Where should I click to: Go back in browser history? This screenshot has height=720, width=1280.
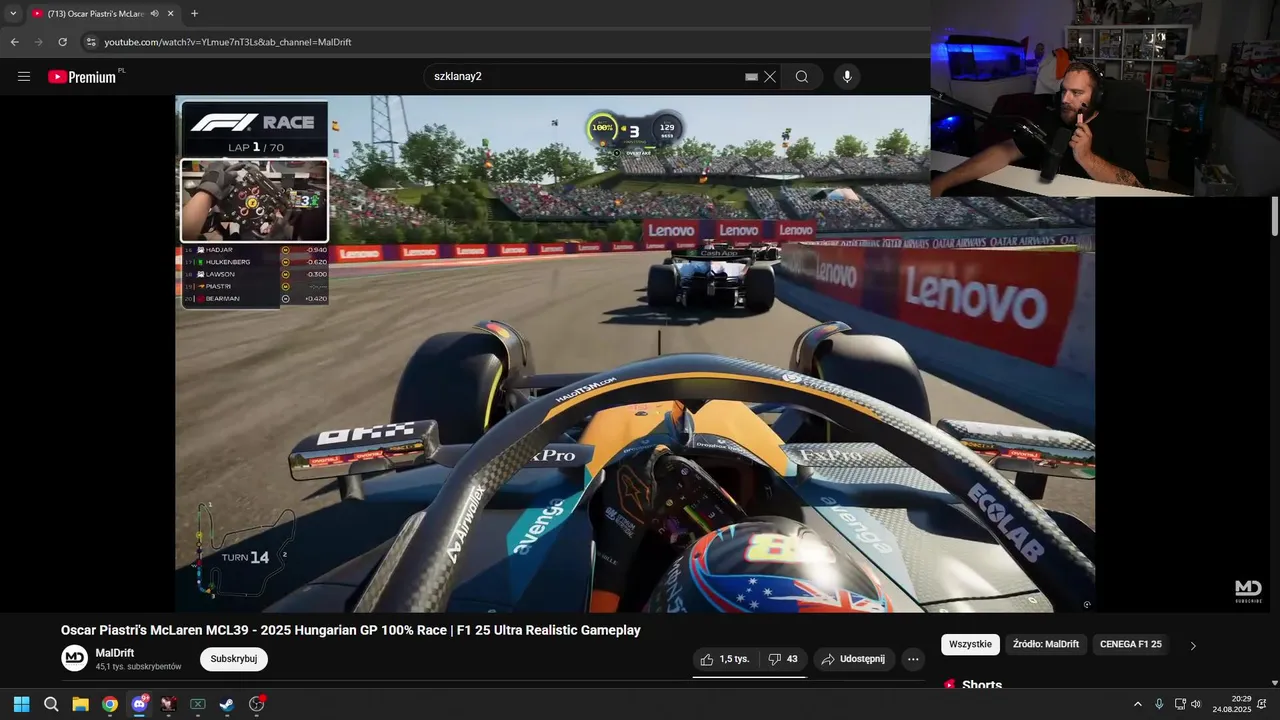14,42
